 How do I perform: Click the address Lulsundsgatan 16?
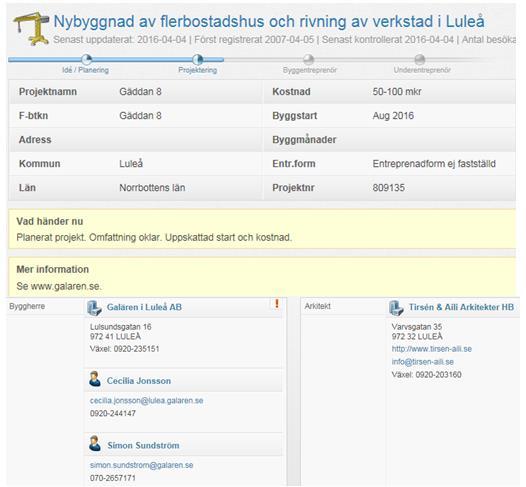(120, 327)
